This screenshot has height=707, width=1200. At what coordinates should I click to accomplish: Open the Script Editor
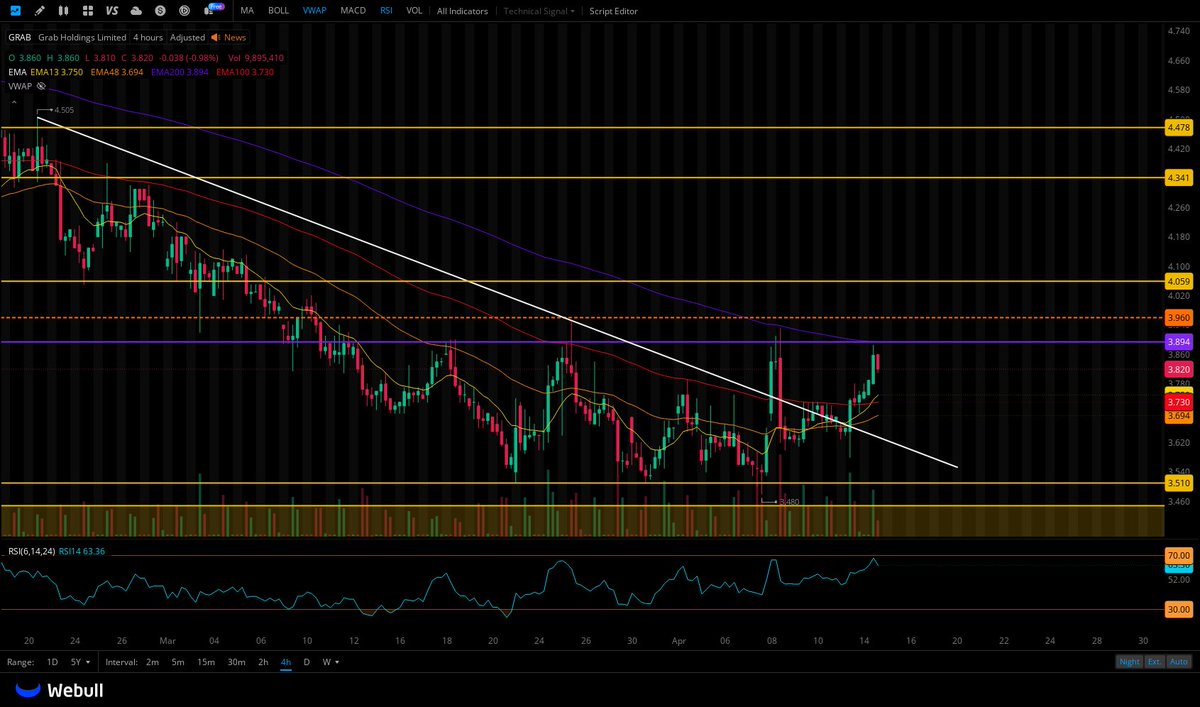point(612,10)
